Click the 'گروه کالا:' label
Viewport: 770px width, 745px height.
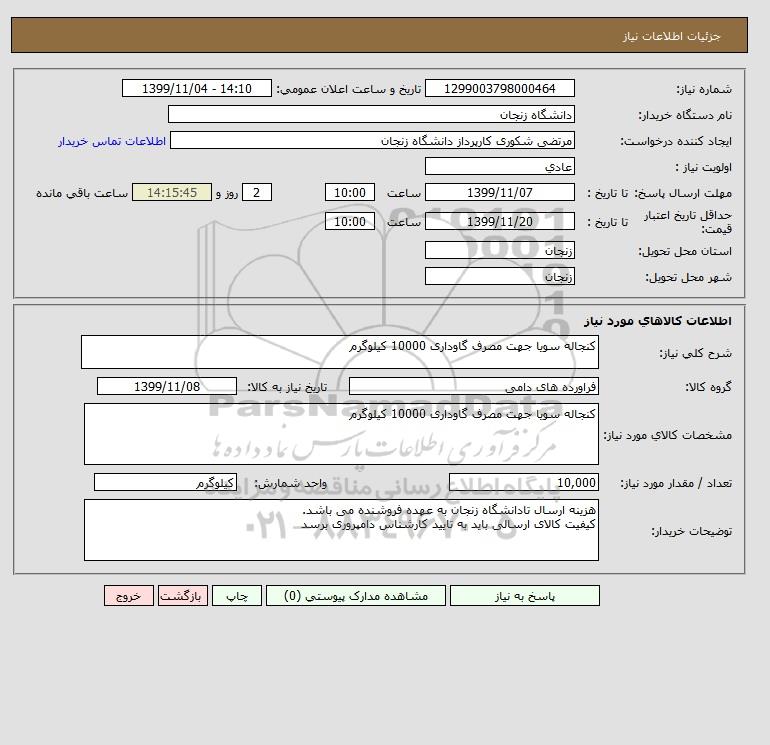[x=708, y=387]
